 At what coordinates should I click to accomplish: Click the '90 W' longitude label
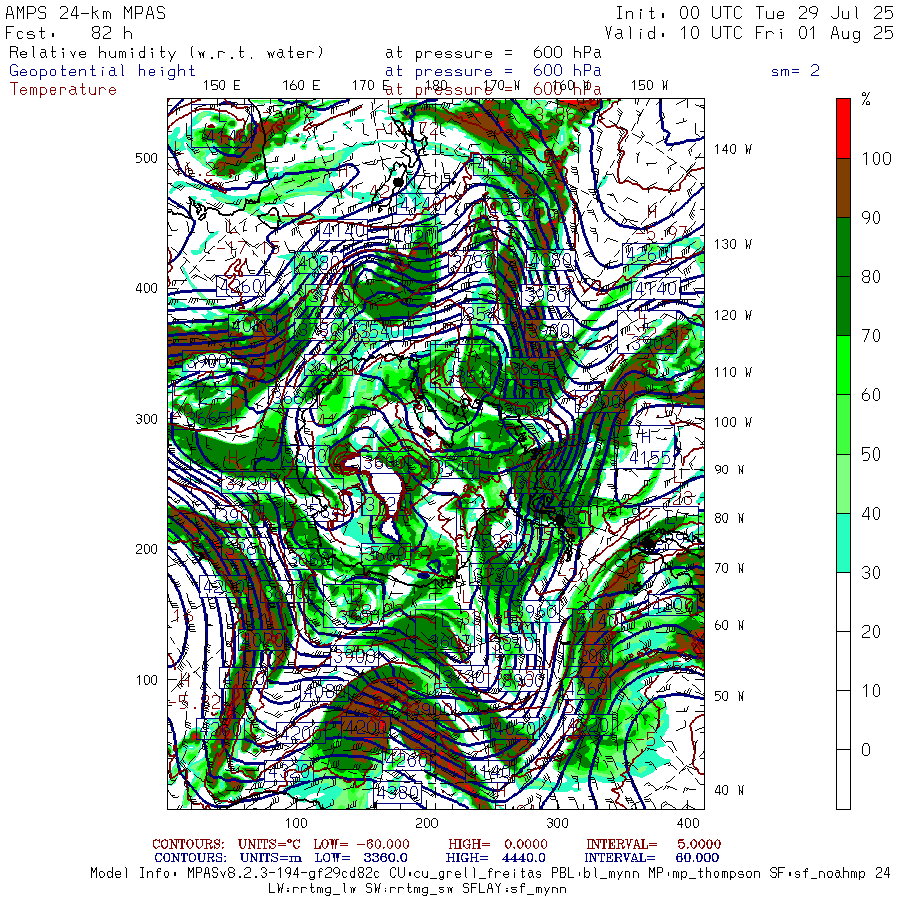729,470
